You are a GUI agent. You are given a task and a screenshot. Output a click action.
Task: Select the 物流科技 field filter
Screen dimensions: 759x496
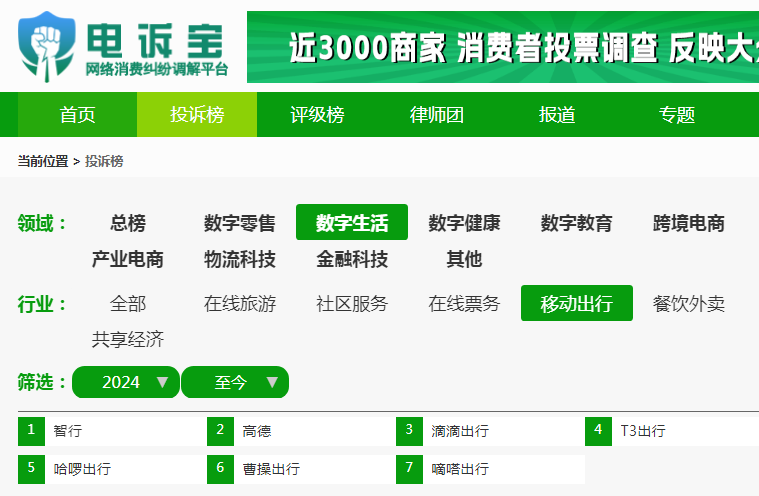pyautogui.click(x=240, y=259)
